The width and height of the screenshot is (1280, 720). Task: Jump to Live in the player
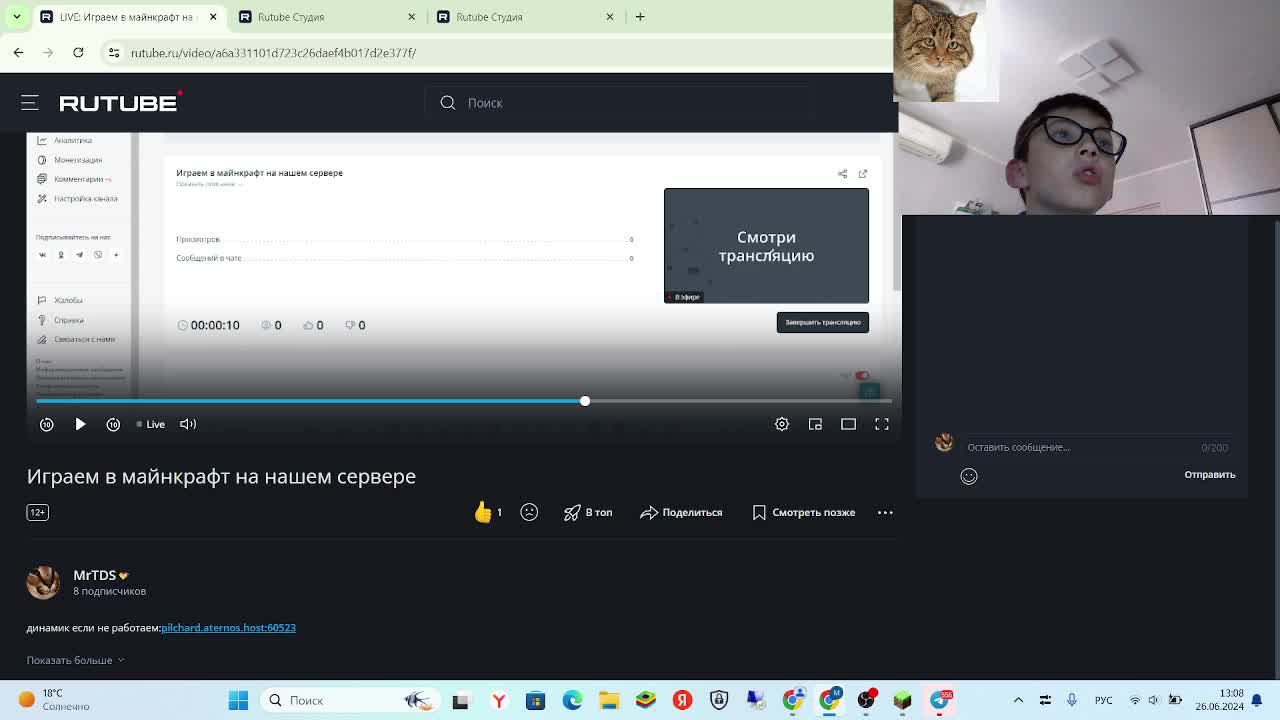pyautogui.click(x=151, y=424)
